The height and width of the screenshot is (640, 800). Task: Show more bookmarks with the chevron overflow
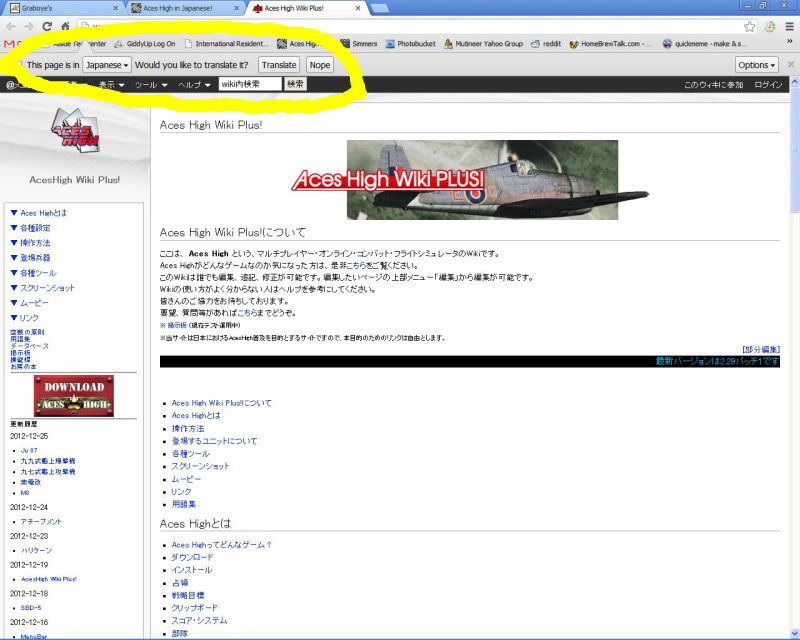790,42
